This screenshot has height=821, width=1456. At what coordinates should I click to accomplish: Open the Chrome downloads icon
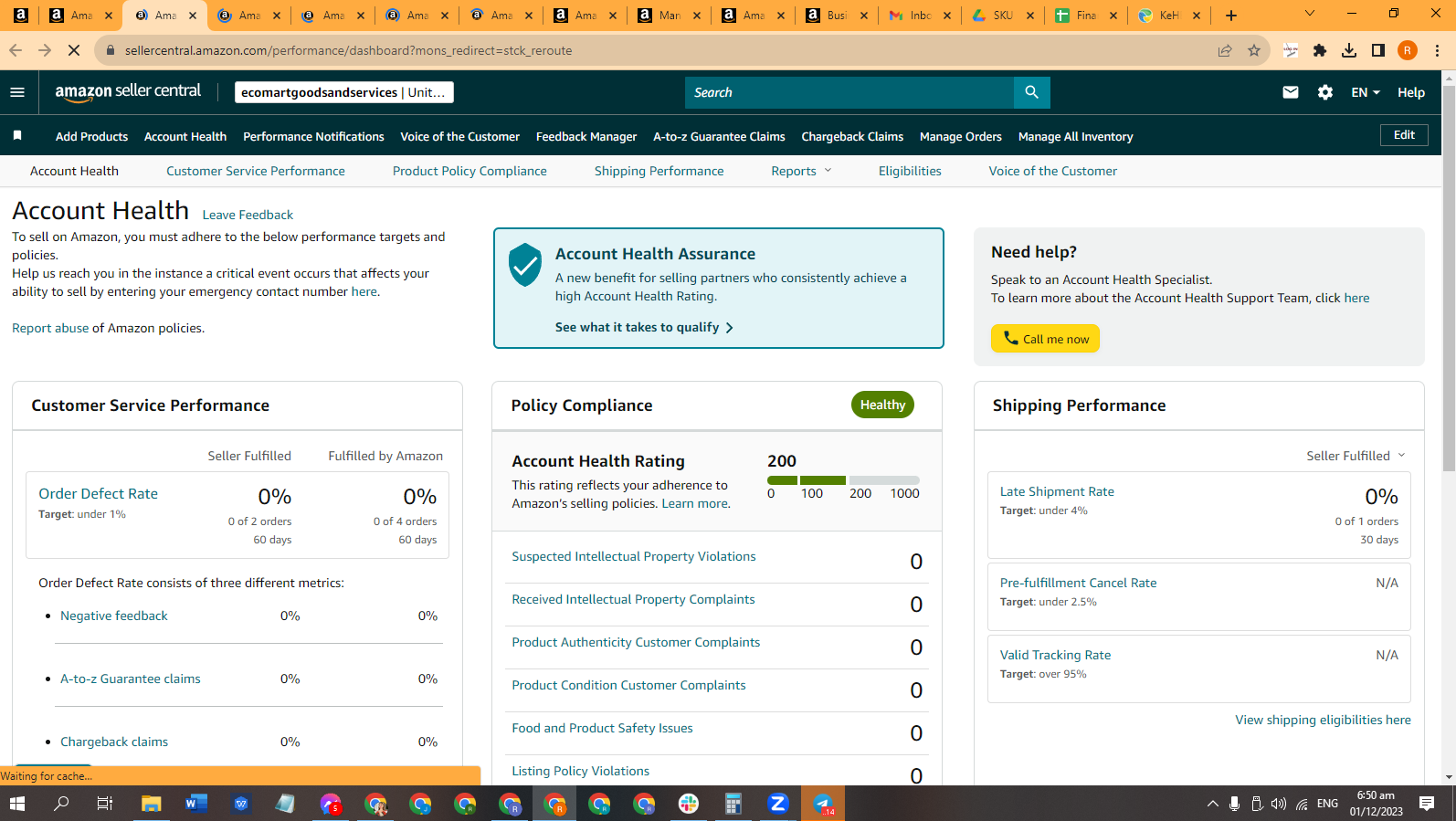point(1349,50)
